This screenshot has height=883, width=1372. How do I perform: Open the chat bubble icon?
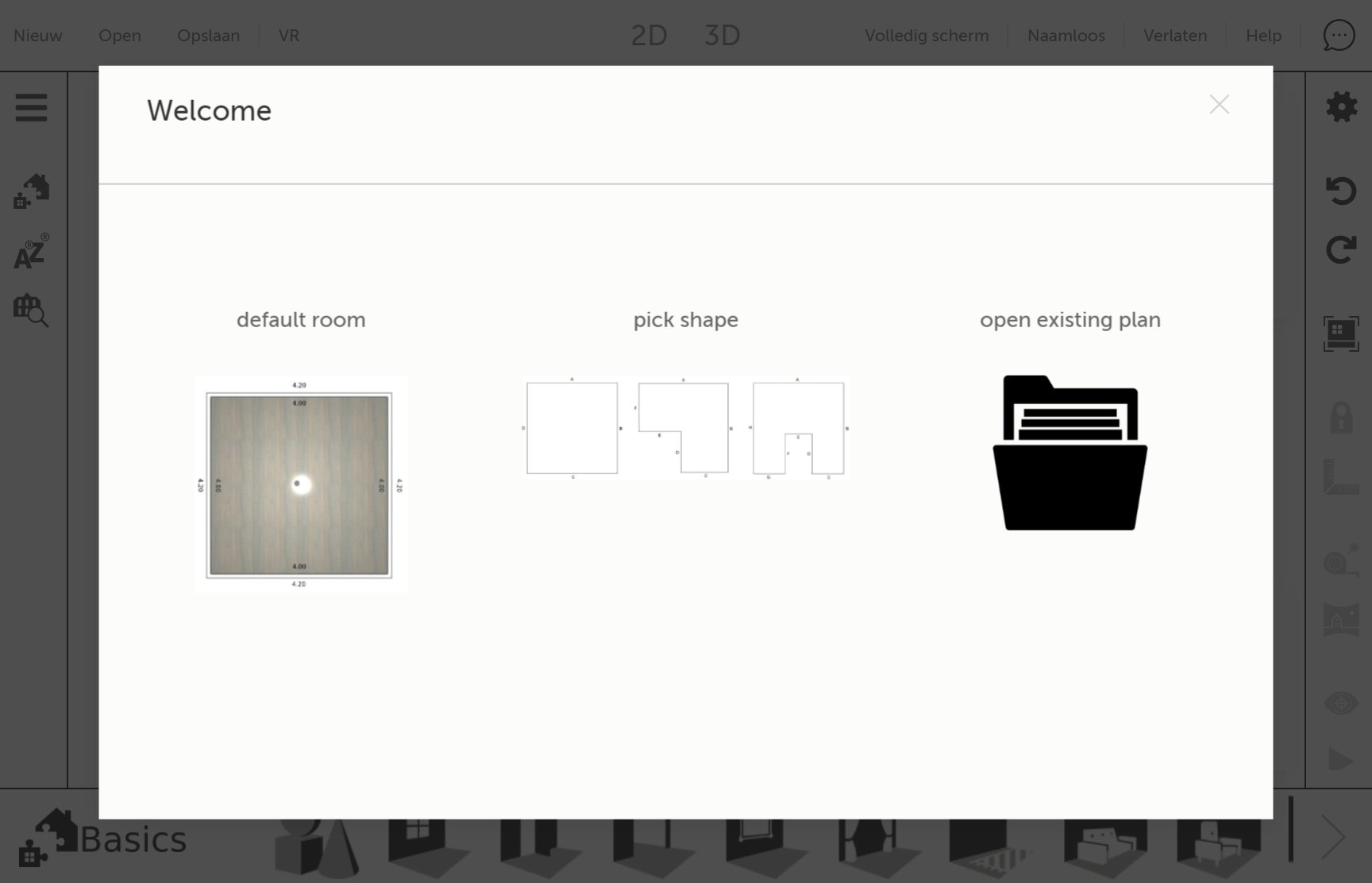coord(1339,36)
